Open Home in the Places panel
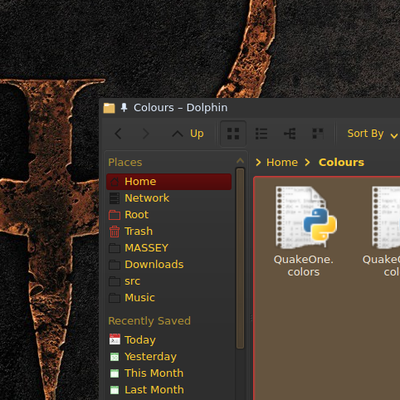 point(169,182)
